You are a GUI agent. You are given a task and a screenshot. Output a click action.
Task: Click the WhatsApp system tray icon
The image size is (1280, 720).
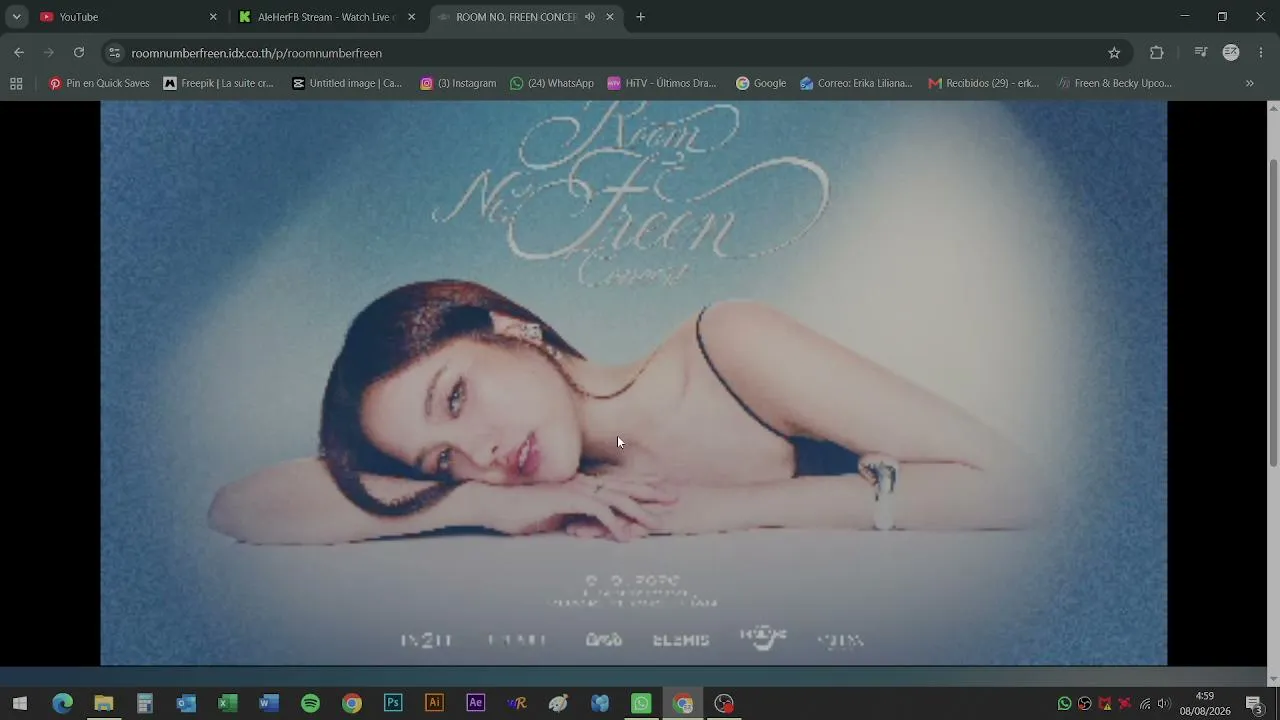(x=1064, y=704)
